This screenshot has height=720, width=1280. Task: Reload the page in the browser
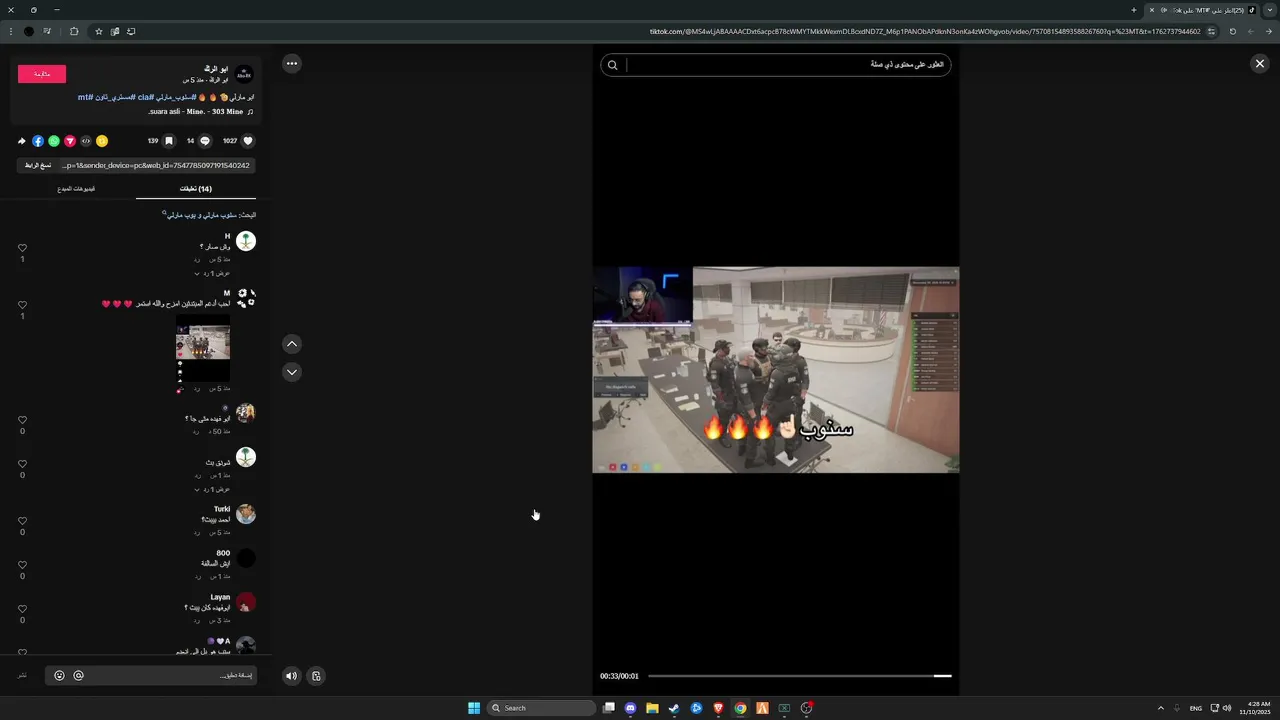click(x=1232, y=31)
